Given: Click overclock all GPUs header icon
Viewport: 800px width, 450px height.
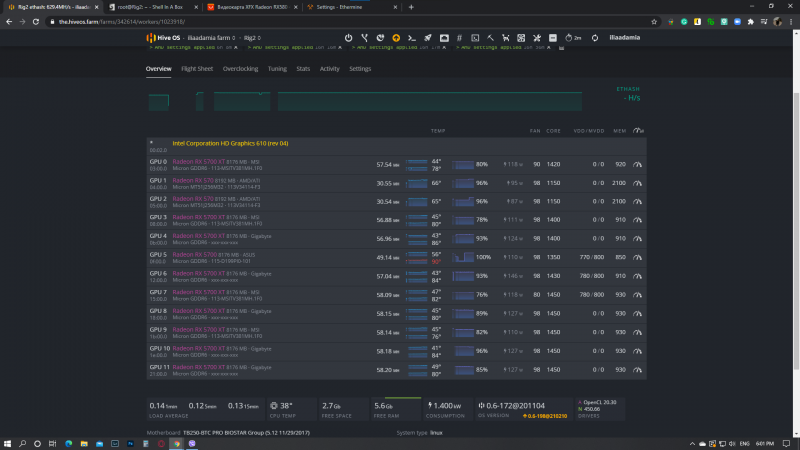Looking at the screenshot, I should tap(638, 131).
